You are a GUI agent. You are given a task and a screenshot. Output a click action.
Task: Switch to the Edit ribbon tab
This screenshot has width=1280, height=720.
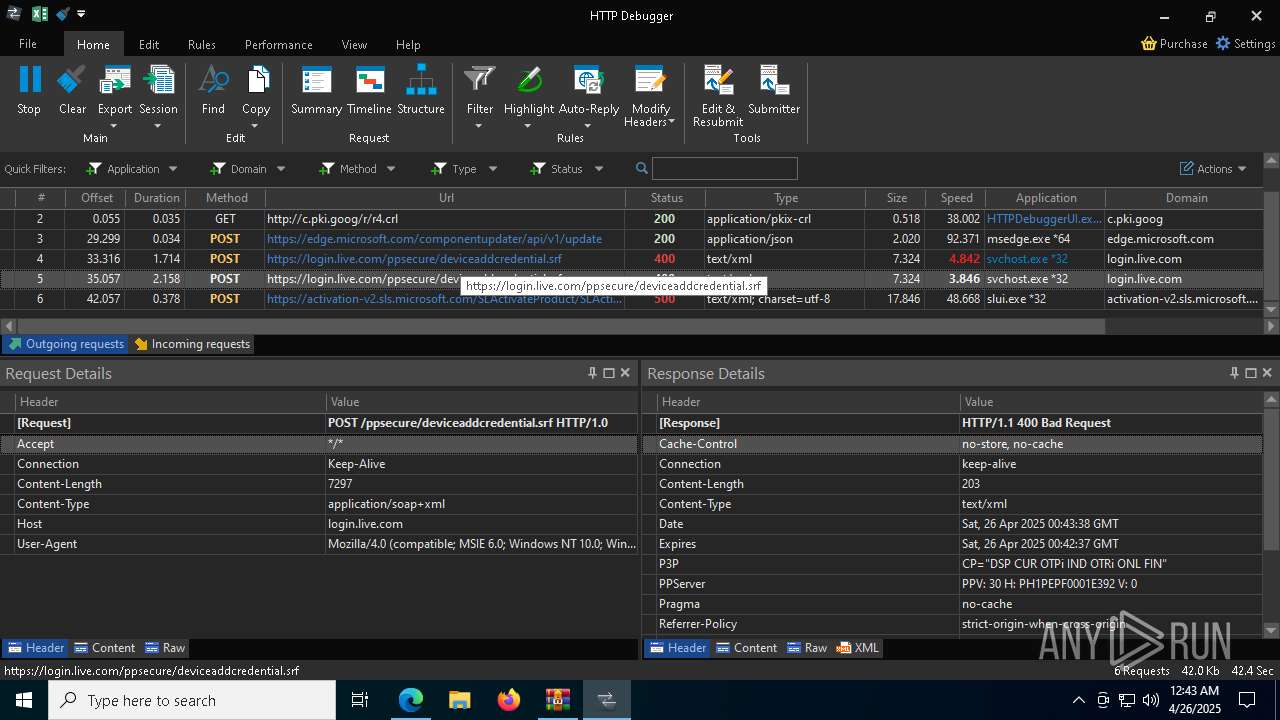point(149,44)
